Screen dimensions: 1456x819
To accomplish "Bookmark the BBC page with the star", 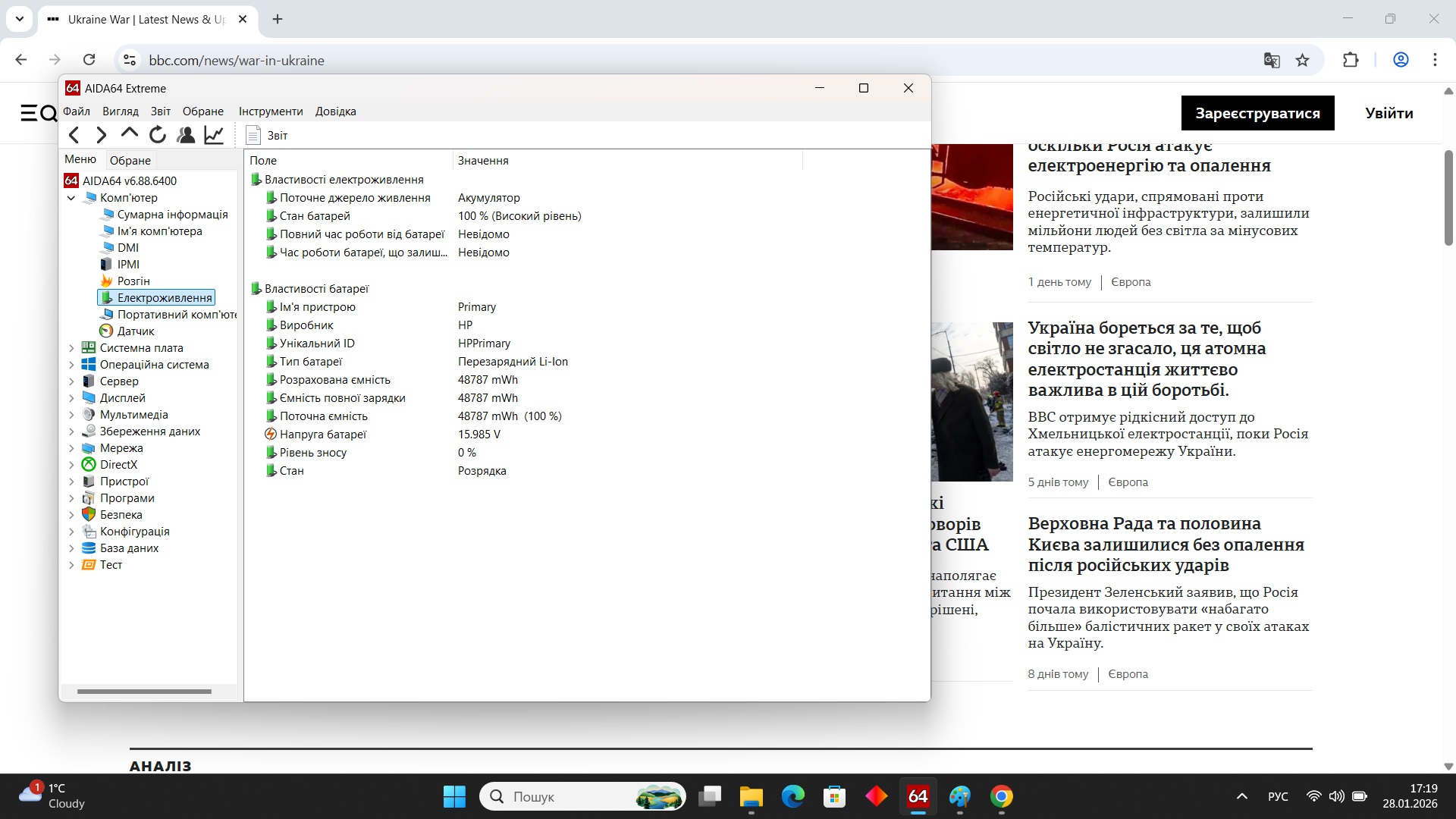I will tap(1304, 60).
